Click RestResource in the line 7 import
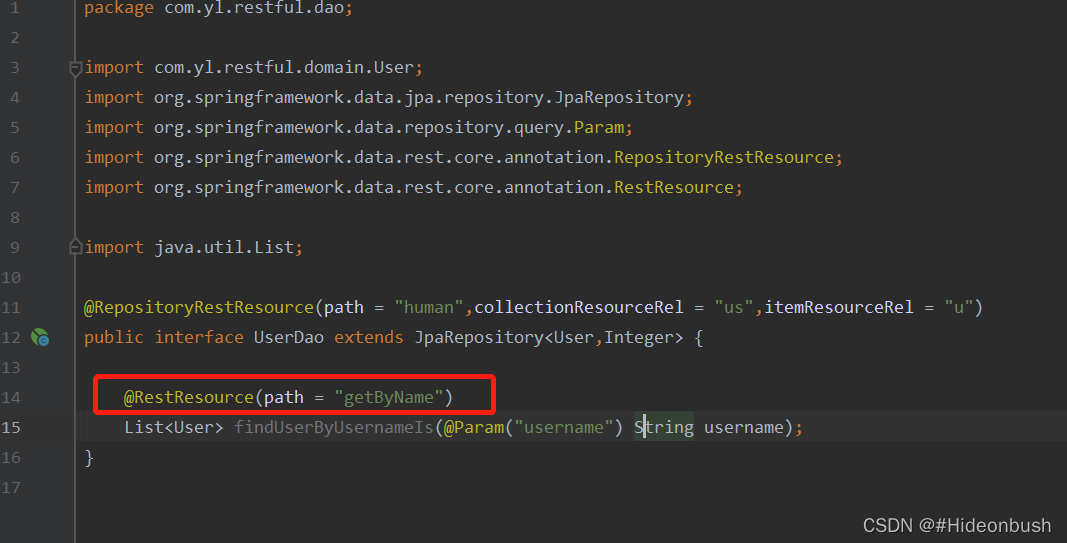 tap(674, 187)
